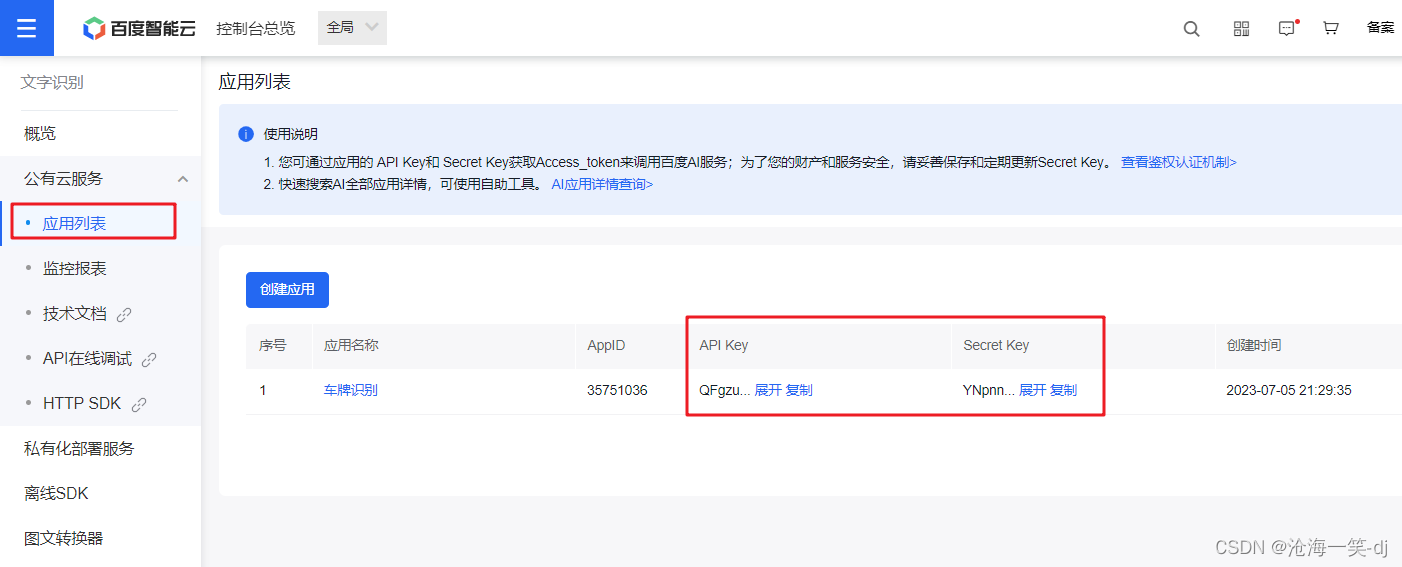Open the 全局 region dropdown
This screenshot has height=567, width=1402.
(352, 28)
